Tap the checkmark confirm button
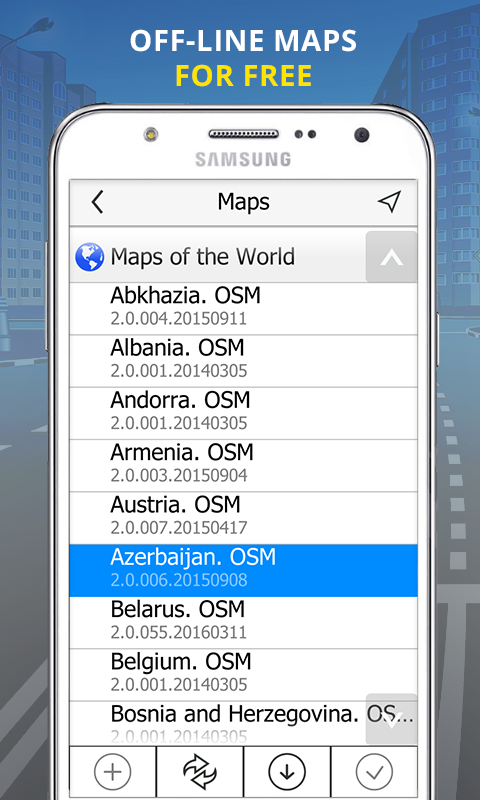The width and height of the screenshot is (480, 800). tap(374, 771)
